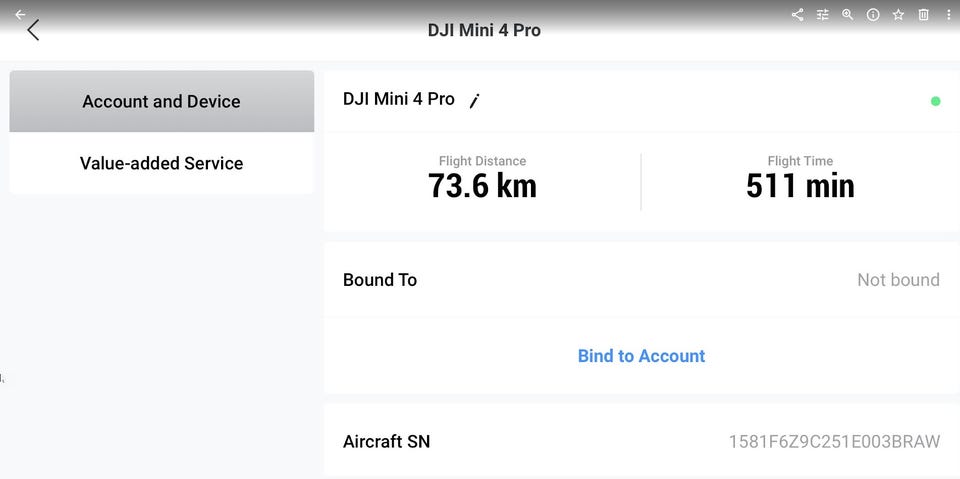This screenshot has height=479, width=960.
Task: Tap the Aircraft SN serial number value
Action: 834,441
